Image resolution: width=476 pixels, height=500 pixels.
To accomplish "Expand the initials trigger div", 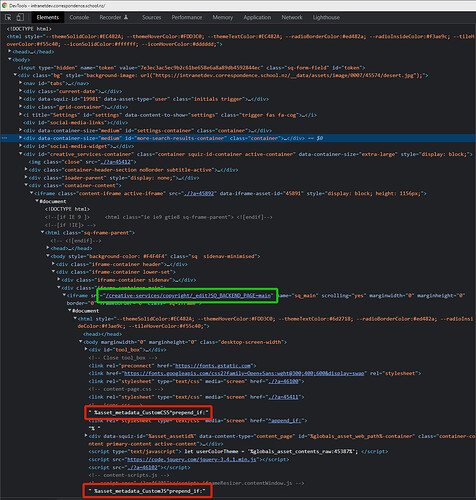I will pyautogui.click(x=21, y=99).
